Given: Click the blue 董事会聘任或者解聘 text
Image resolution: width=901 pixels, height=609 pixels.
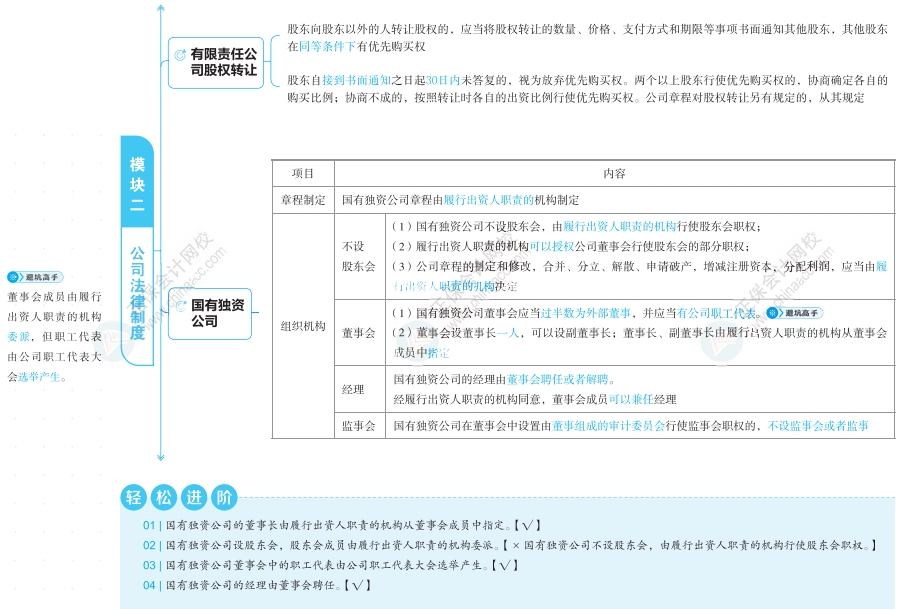Looking at the screenshot, I should point(557,380).
